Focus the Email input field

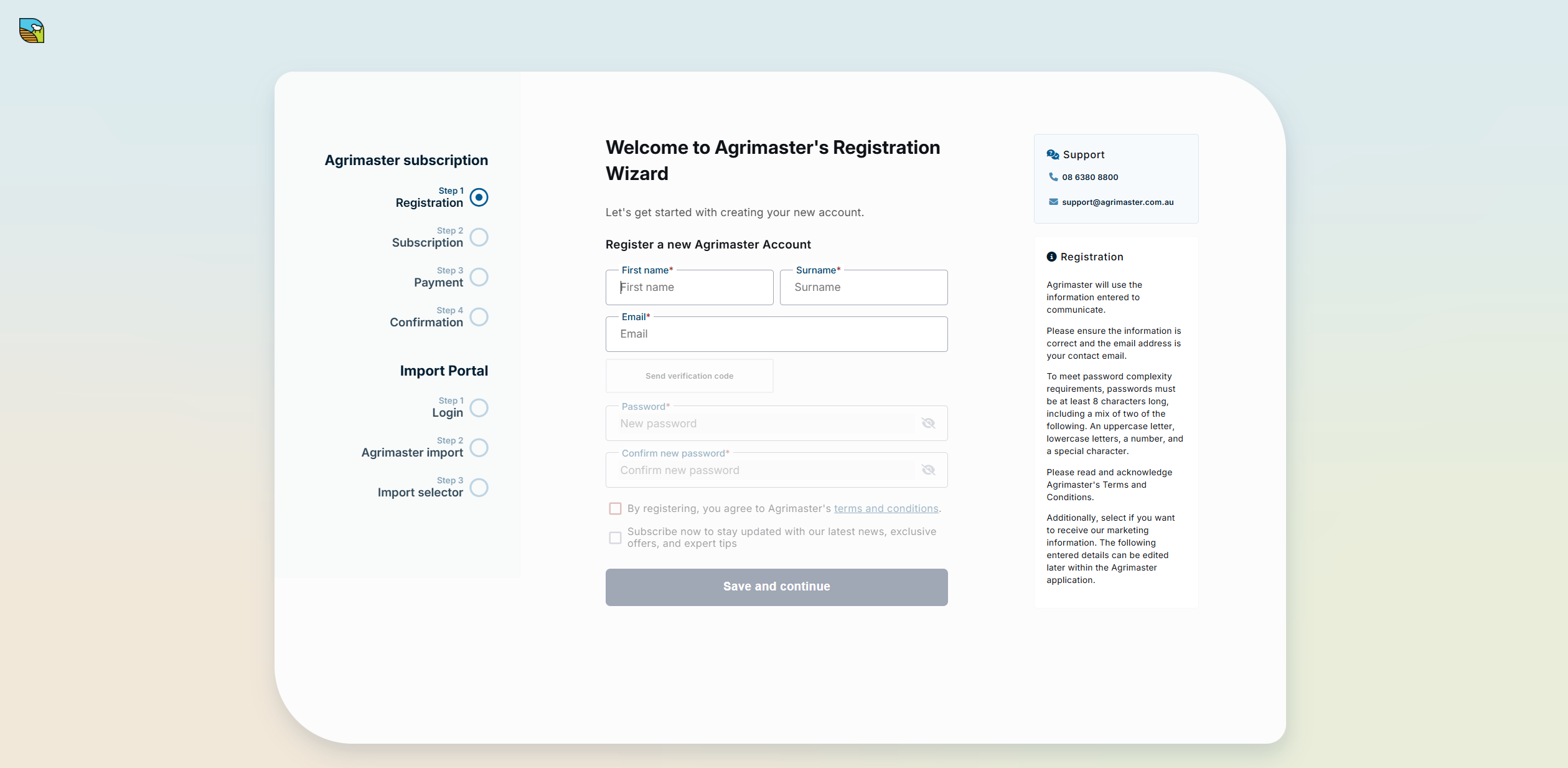tap(777, 334)
